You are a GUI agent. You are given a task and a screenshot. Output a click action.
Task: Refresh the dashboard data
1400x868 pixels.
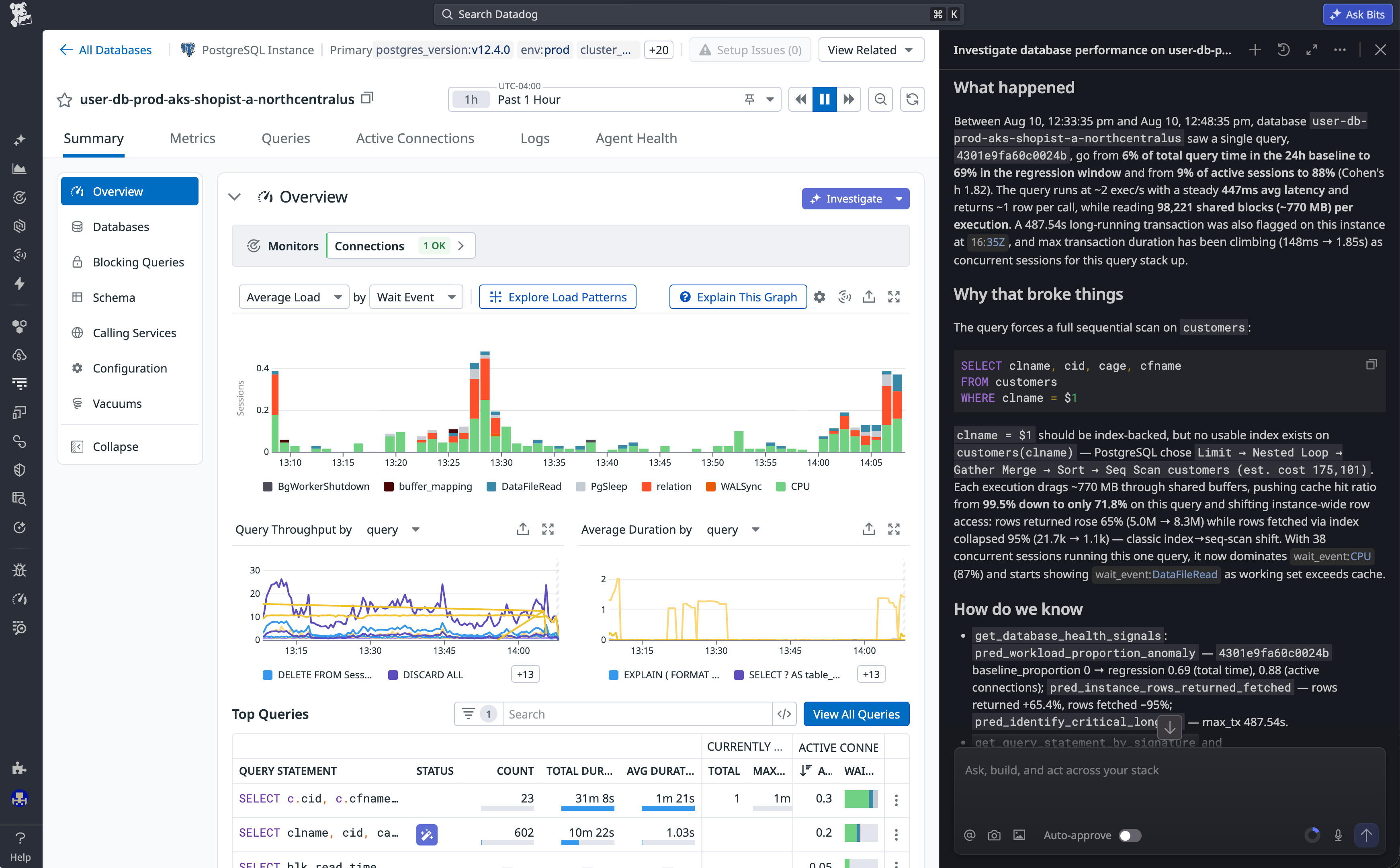tap(911, 99)
